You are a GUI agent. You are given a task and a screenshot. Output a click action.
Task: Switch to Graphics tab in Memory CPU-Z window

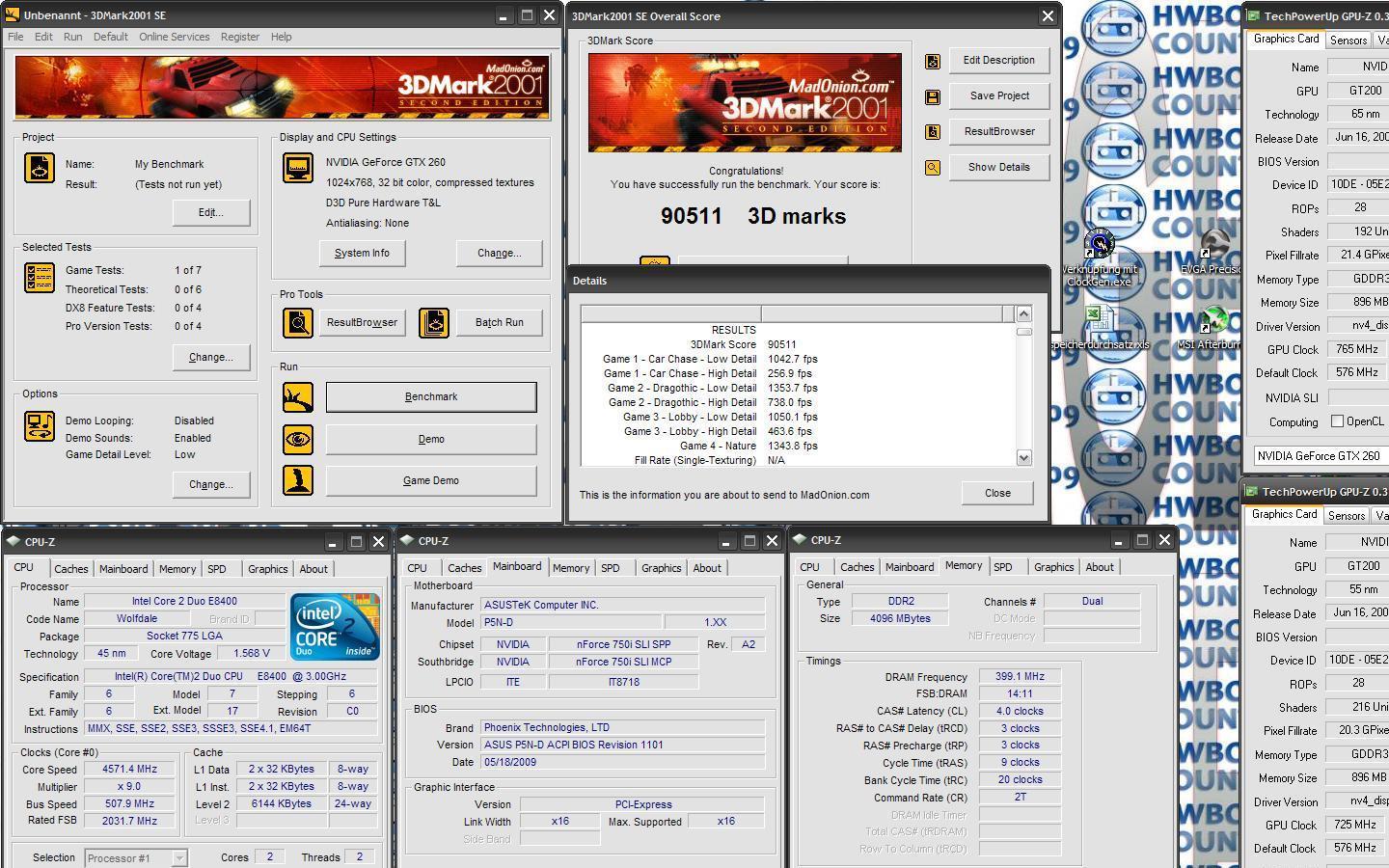point(1053,567)
